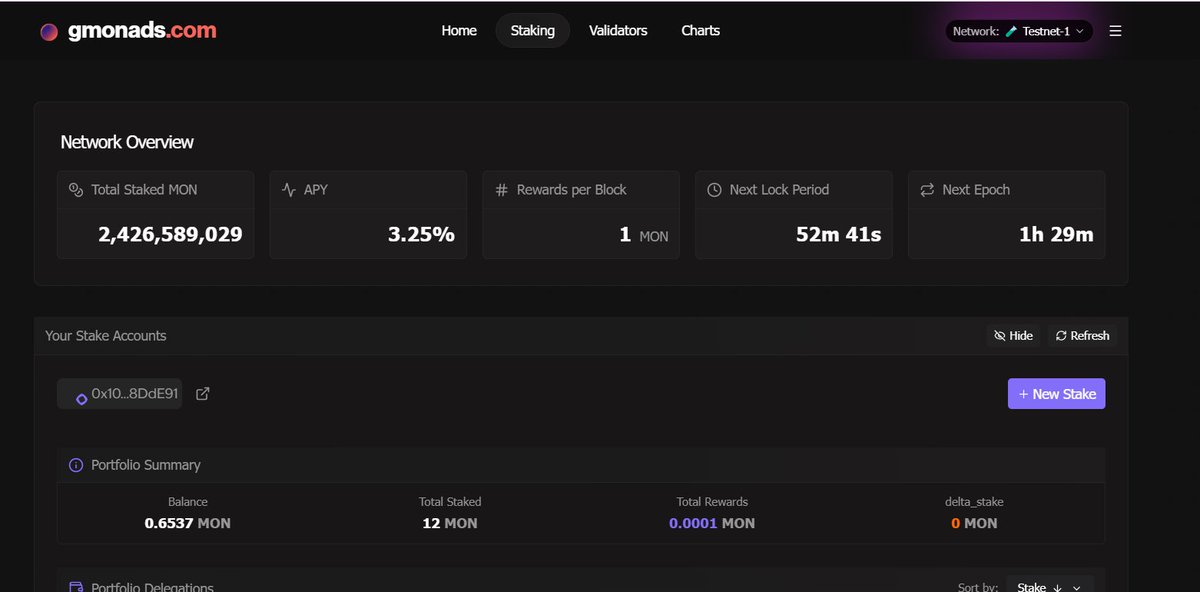Create a New Stake
The height and width of the screenshot is (592, 1200).
1056,394
